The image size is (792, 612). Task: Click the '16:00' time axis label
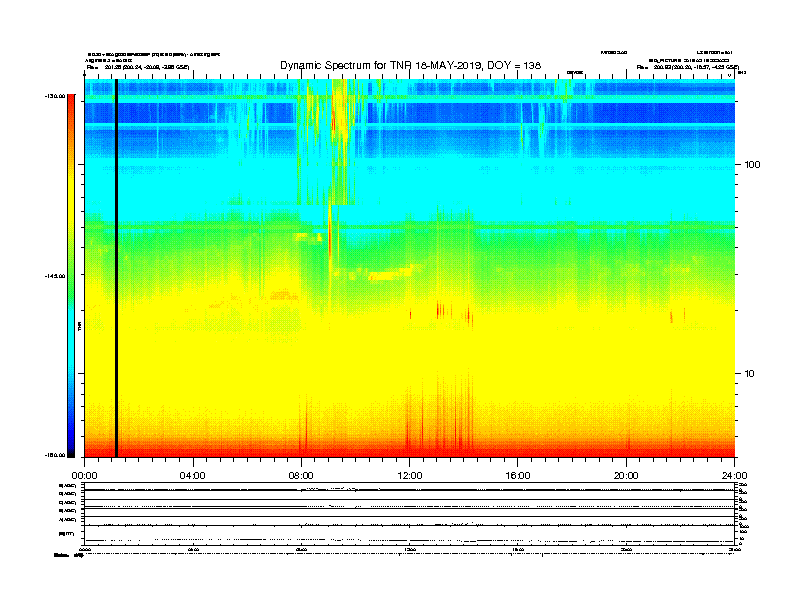[x=518, y=476]
